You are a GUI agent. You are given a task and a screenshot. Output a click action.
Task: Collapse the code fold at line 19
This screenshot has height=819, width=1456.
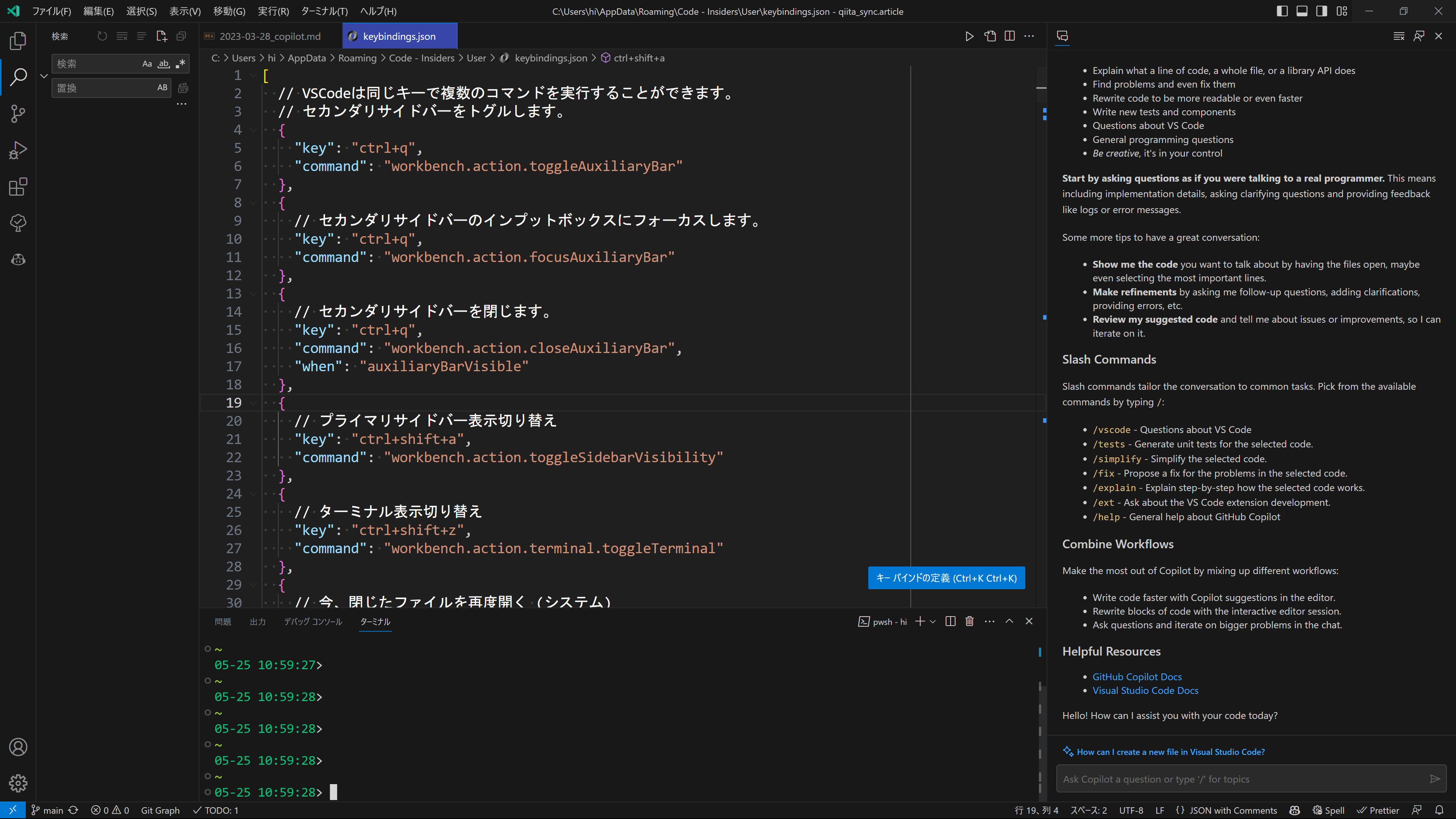[x=253, y=403]
